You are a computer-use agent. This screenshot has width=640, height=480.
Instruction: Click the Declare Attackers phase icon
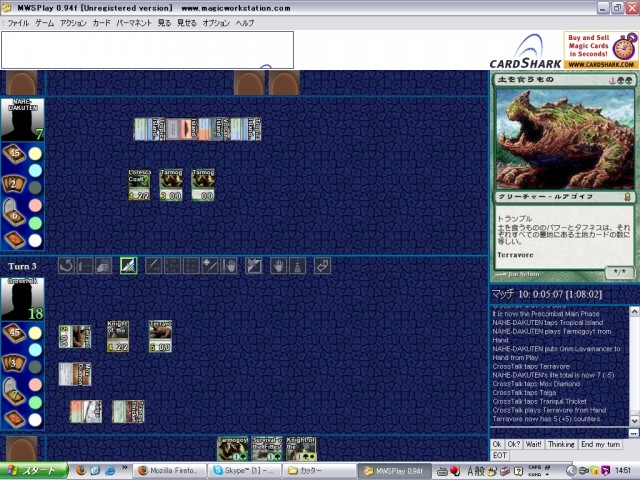(x=172, y=266)
